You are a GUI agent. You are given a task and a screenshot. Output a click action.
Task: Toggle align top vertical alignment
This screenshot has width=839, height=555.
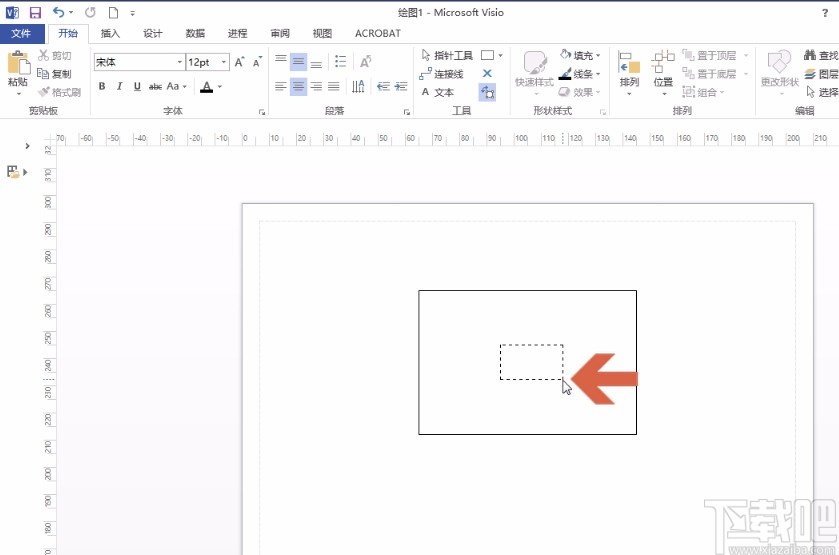pos(281,61)
